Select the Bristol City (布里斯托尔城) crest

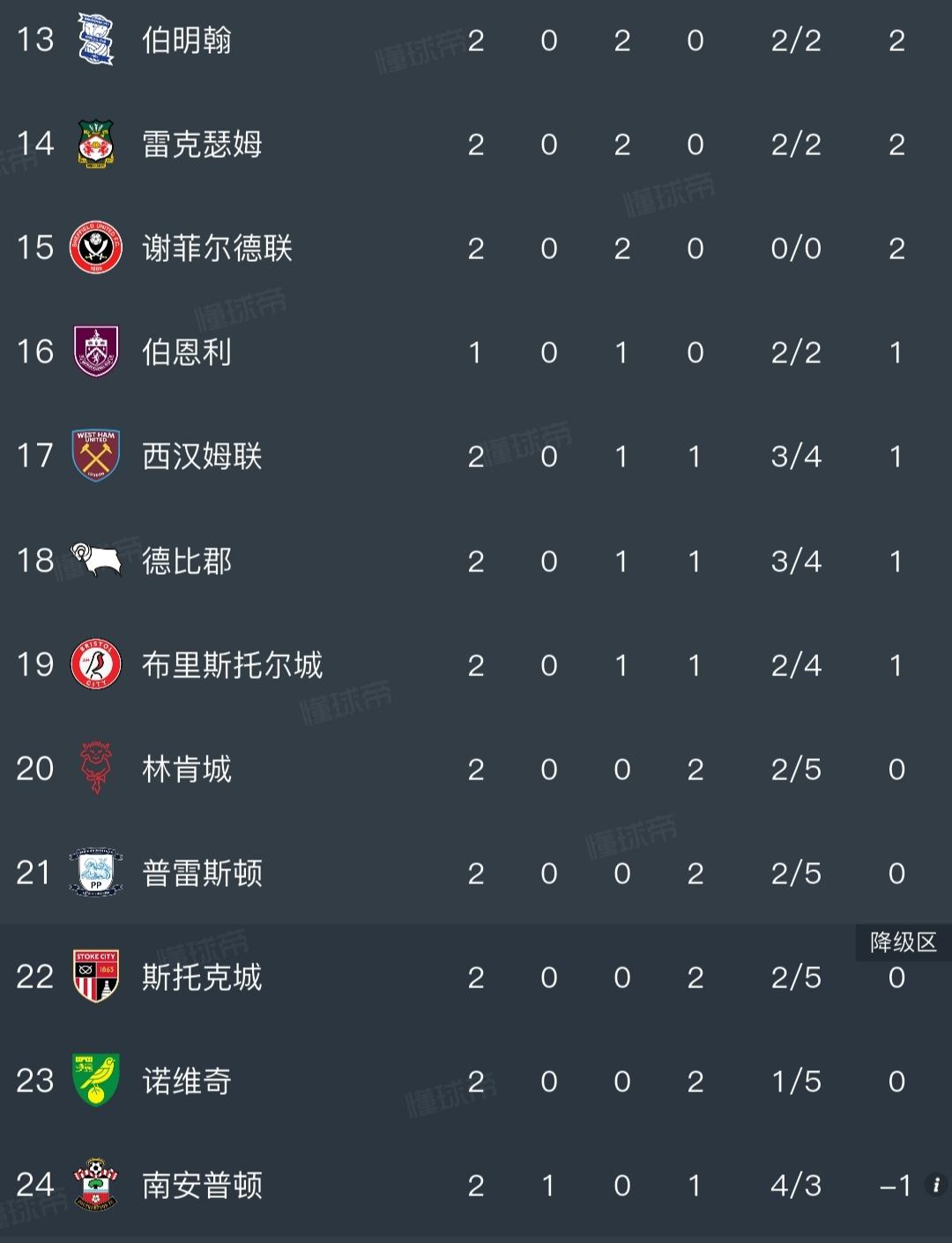(95, 664)
